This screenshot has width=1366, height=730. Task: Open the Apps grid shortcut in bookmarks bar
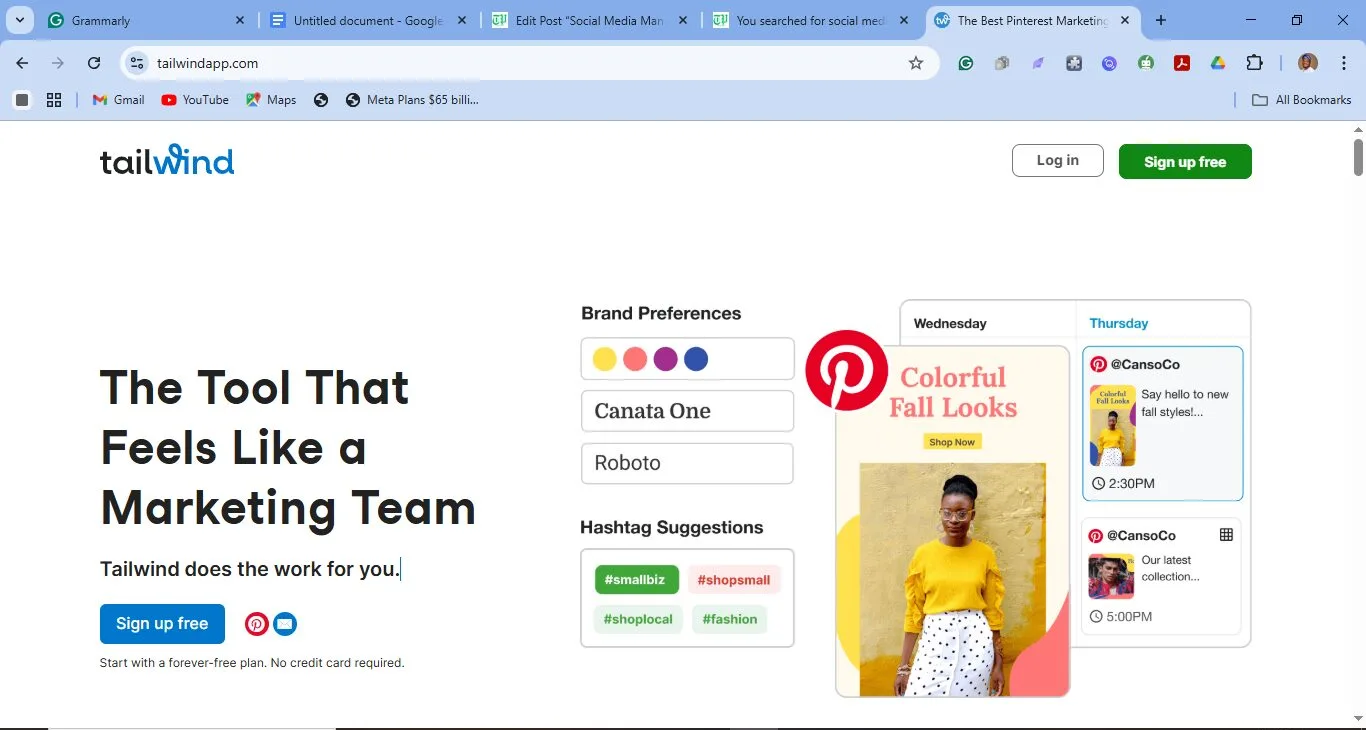click(x=54, y=100)
